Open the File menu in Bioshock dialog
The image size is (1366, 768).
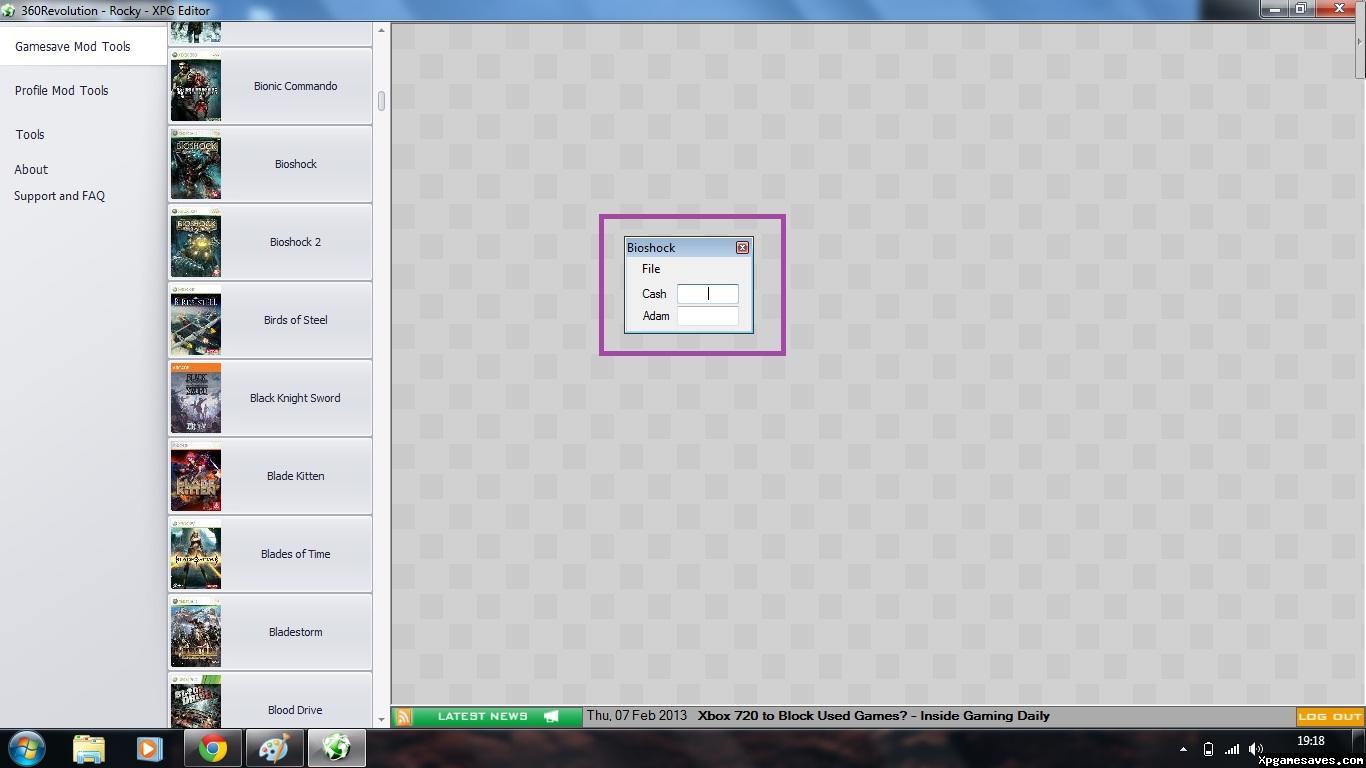click(651, 269)
